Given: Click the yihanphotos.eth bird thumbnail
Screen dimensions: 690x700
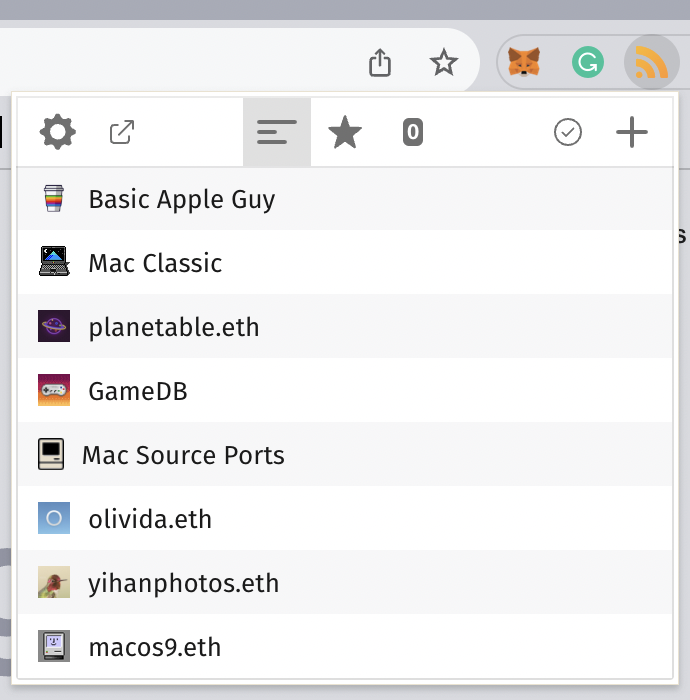Looking at the screenshot, I should (54, 583).
